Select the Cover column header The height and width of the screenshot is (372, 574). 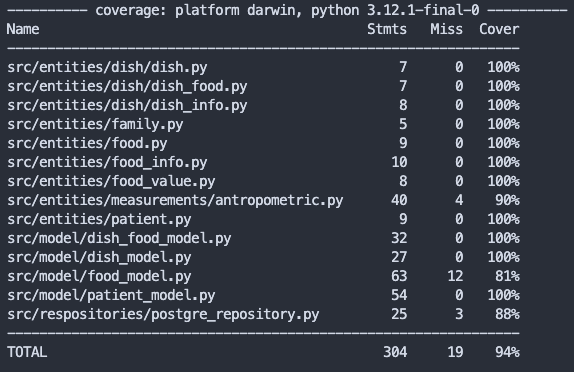click(499, 29)
